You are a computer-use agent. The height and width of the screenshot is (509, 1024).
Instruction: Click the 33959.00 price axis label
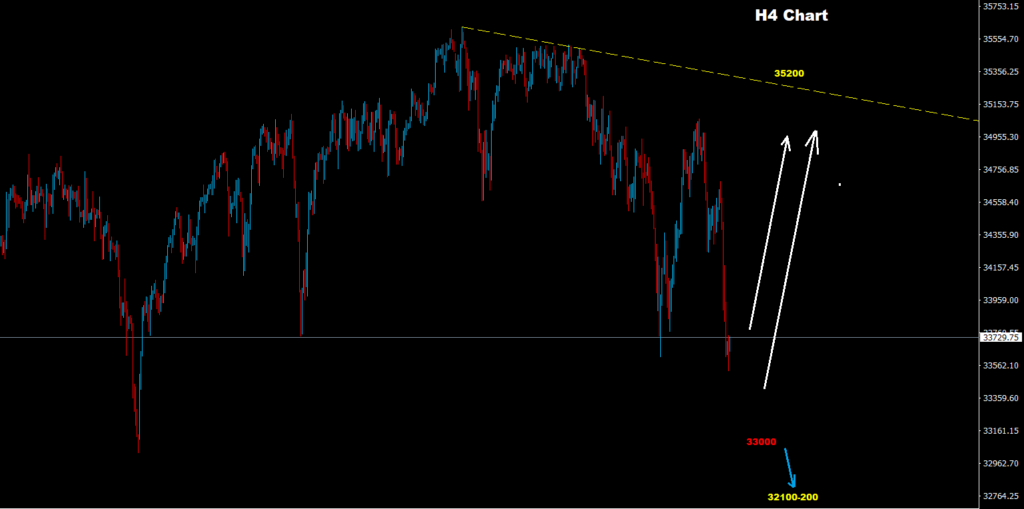coord(1001,301)
